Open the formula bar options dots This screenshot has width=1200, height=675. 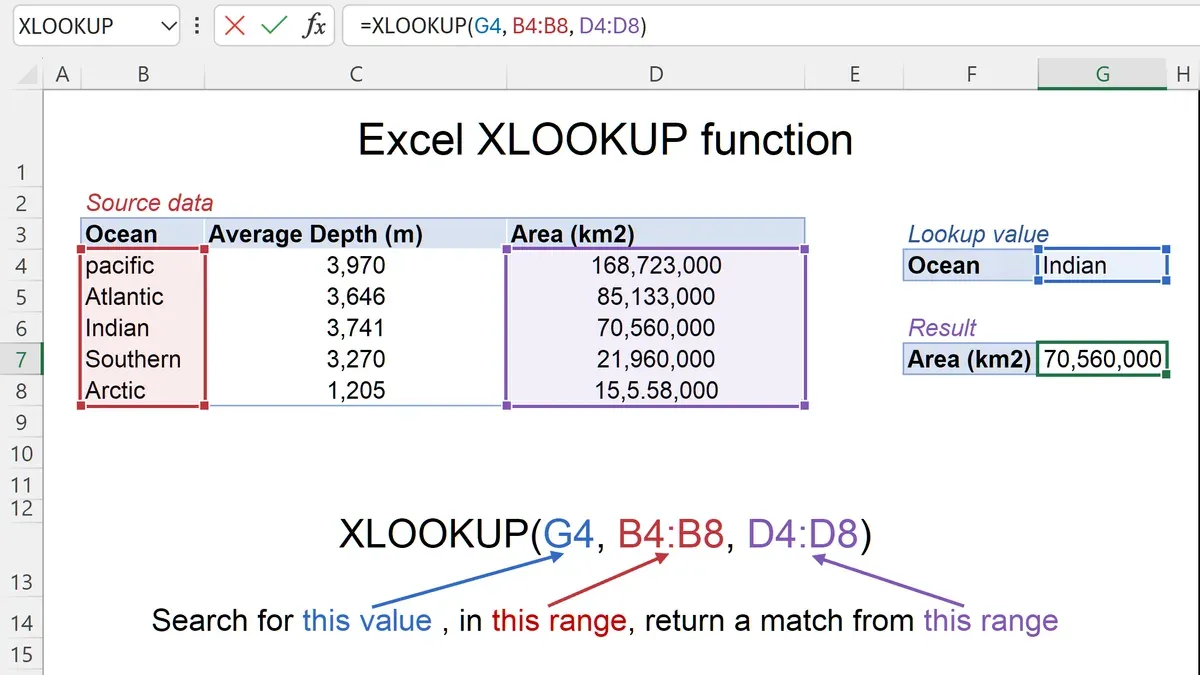[x=196, y=26]
